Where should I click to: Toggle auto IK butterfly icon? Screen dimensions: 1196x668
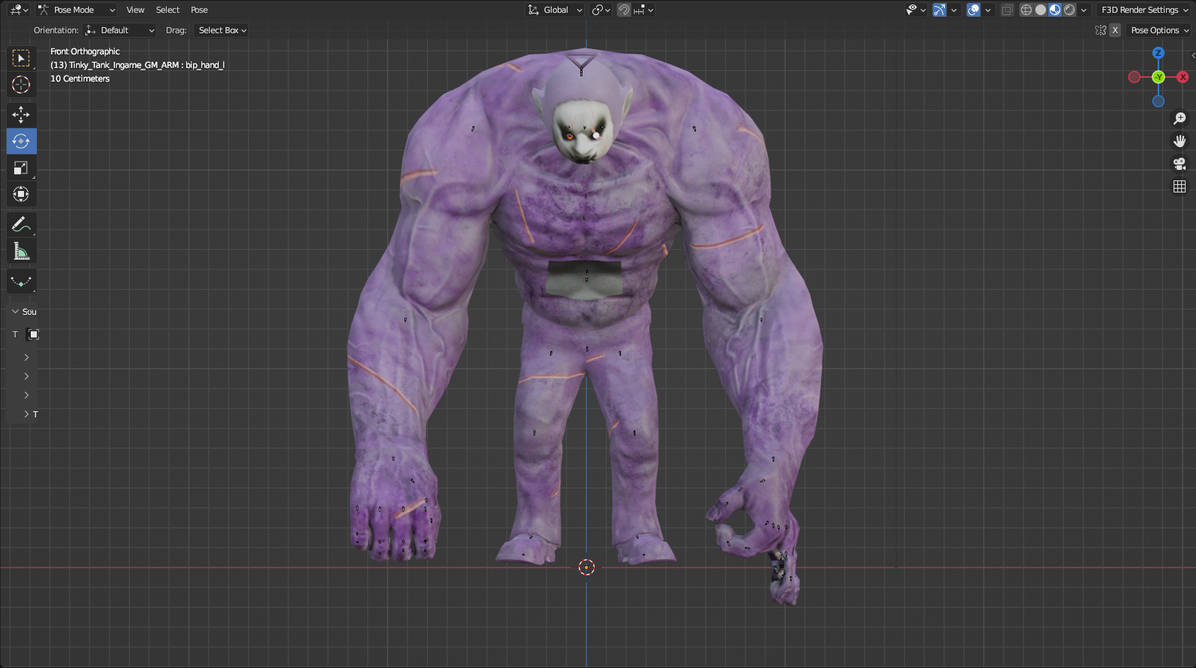point(1100,31)
